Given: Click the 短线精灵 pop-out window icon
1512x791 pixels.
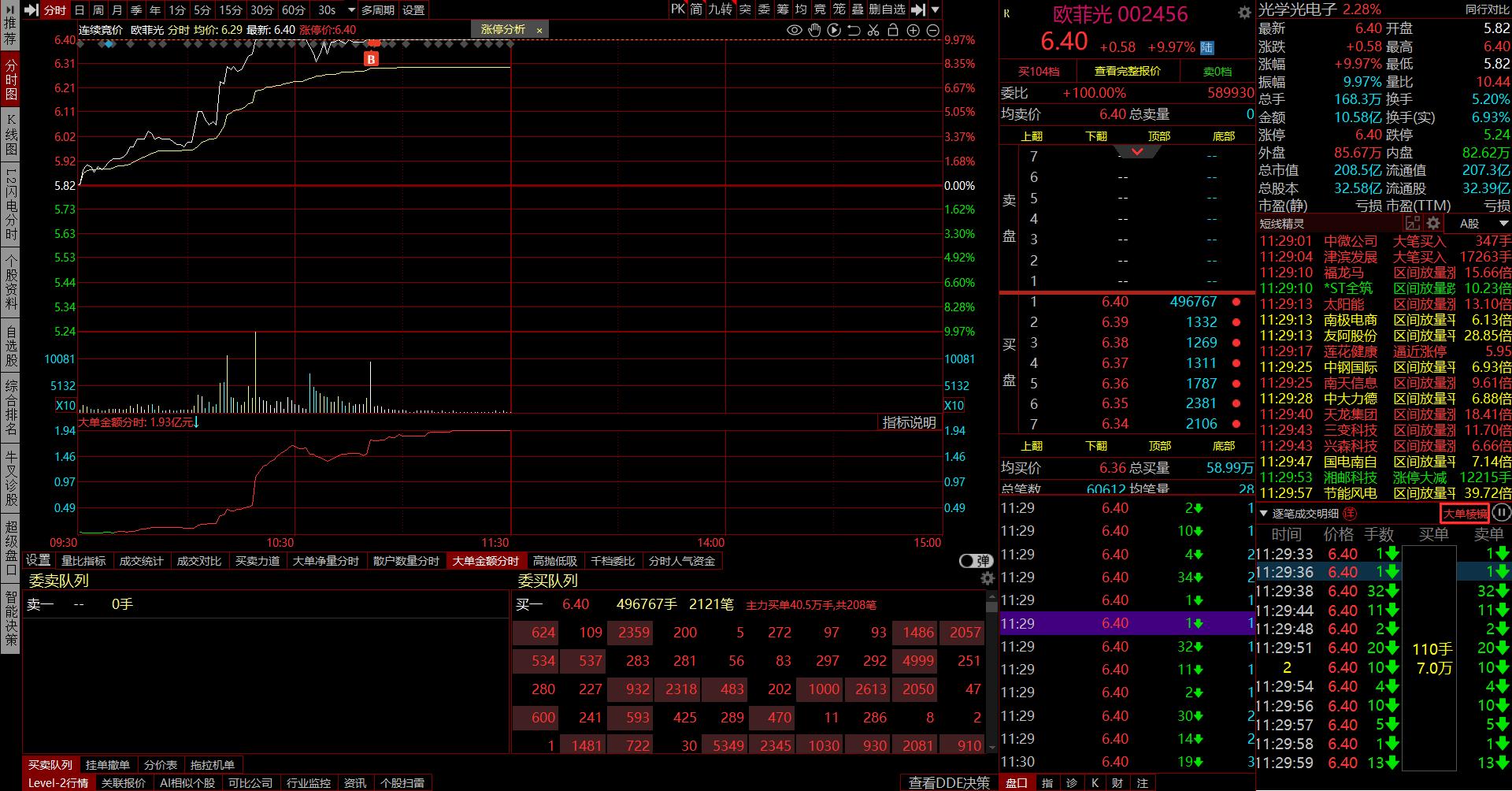Looking at the screenshot, I should point(1413,223).
